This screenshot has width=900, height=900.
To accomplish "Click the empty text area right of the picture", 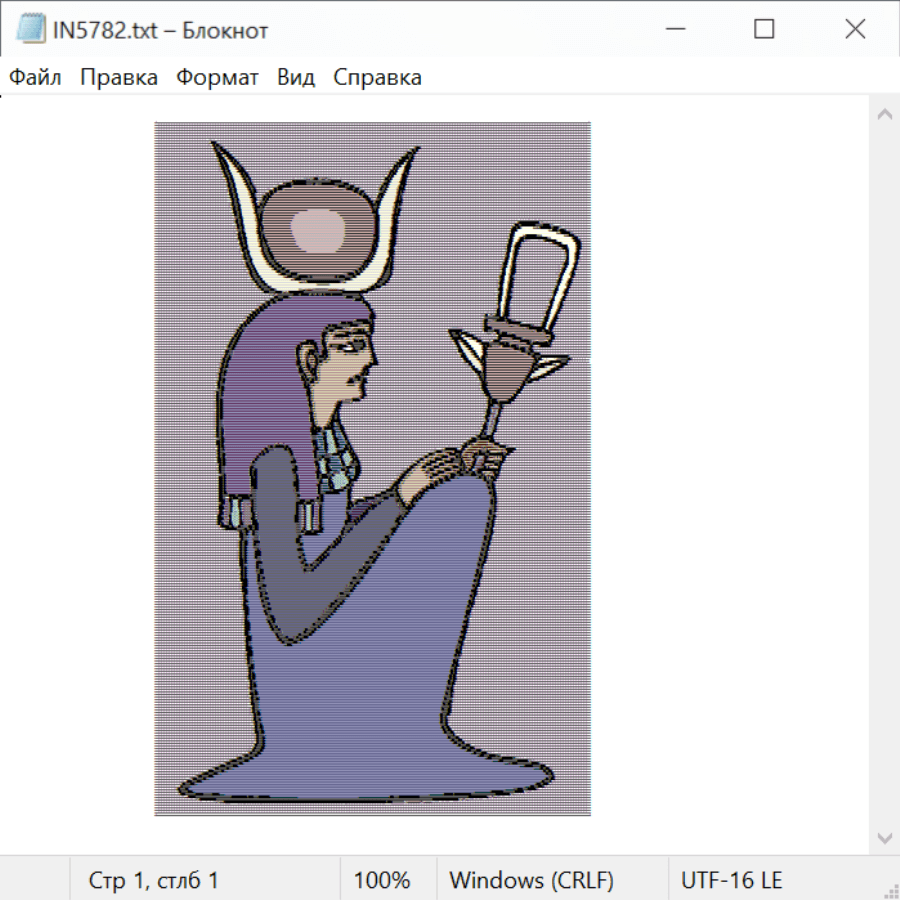I will click(730, 450).
